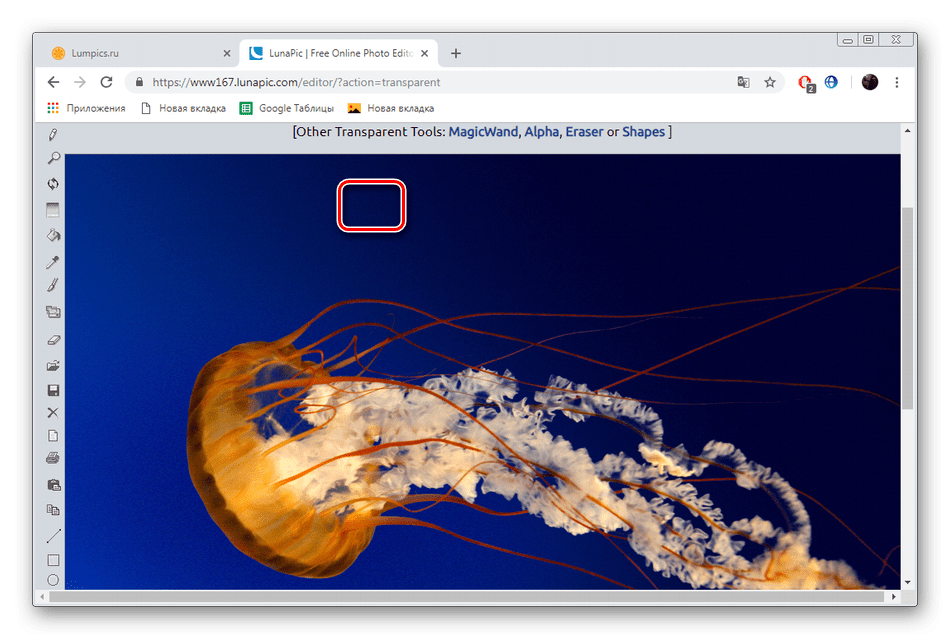The width and height of the screenshot is (950, 639).
Task: Select the Line drawing tool
Action: 53,536
